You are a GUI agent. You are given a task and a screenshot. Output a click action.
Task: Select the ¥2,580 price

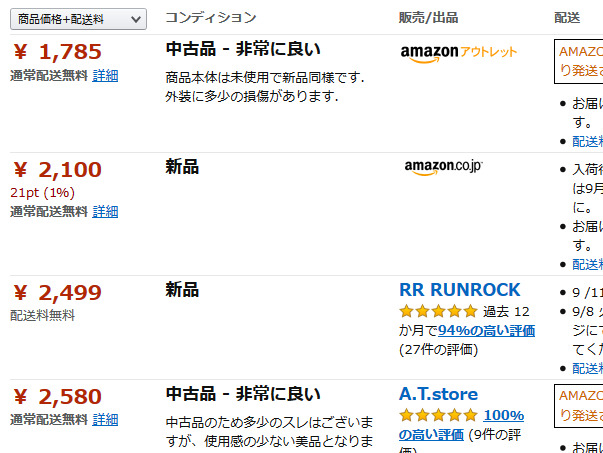click(57, 396)
